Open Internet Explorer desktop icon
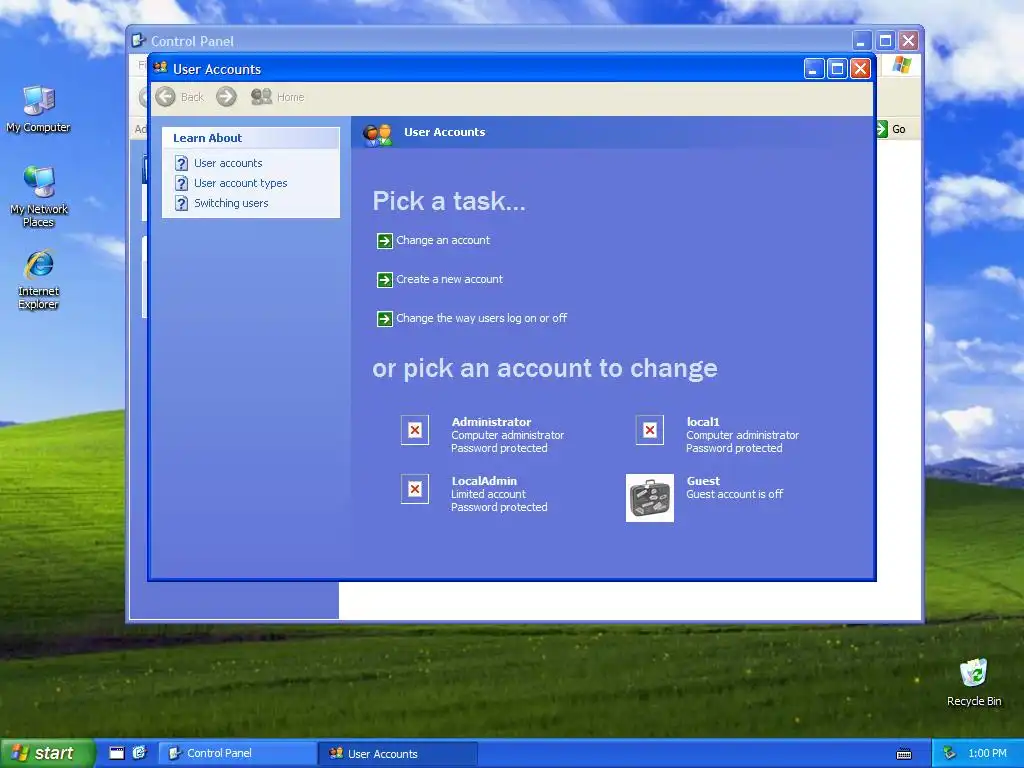 click(39, 279)
